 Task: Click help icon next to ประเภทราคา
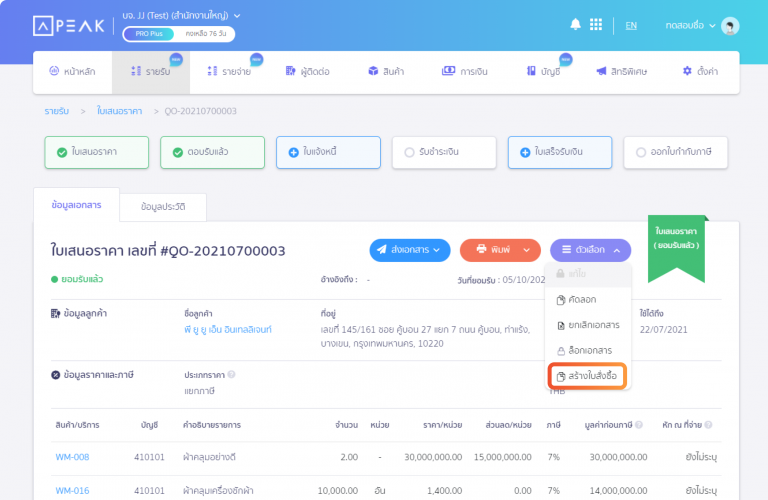pyautogui.click(x=231, y=375)
